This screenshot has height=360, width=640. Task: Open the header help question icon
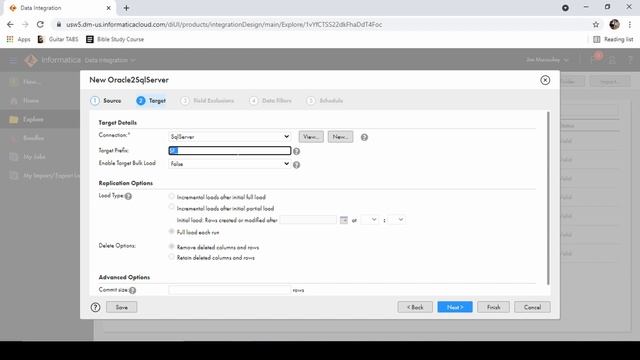(630, 60)
